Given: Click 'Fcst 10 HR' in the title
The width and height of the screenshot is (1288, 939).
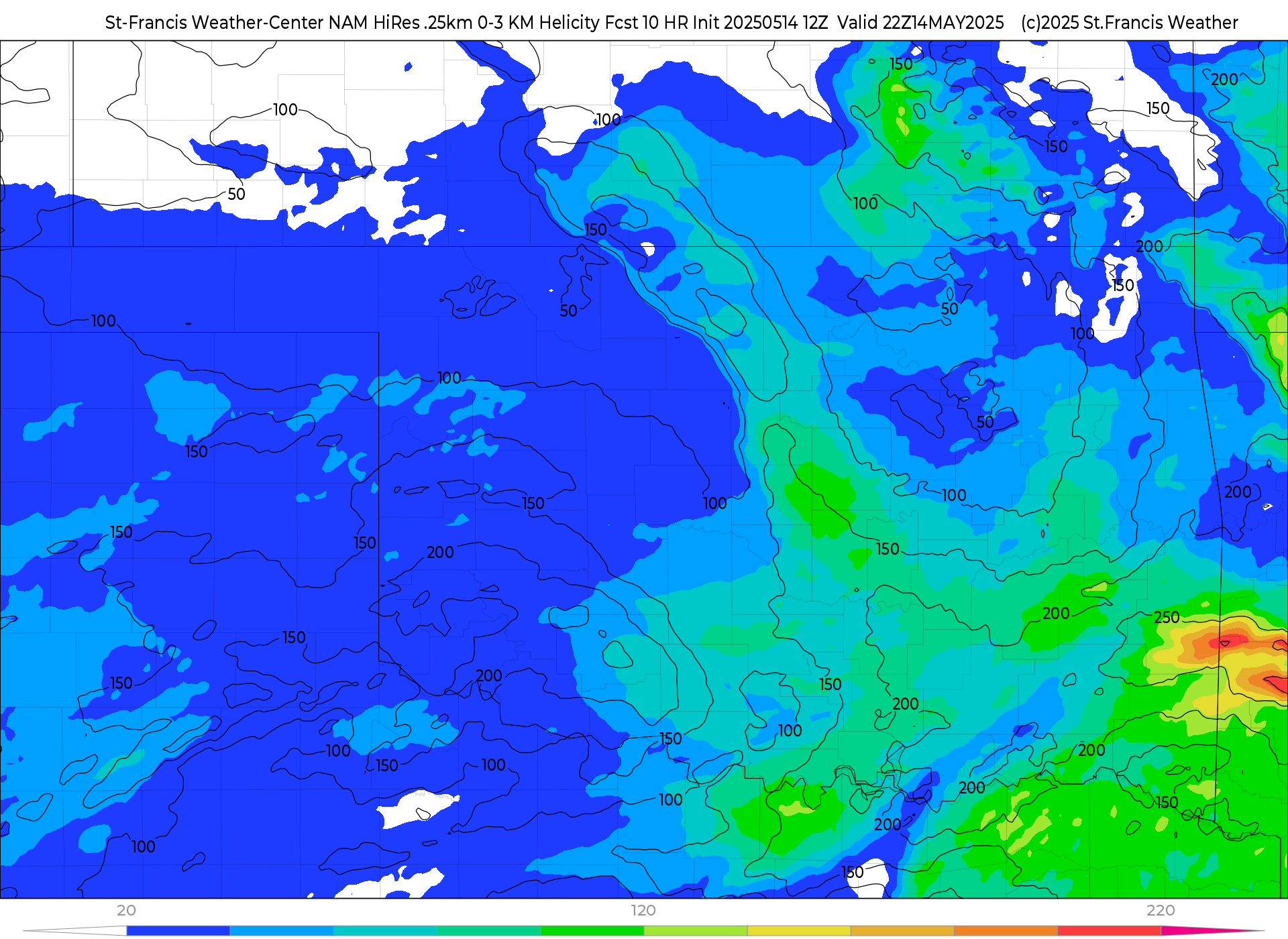Looking at the screenshot, I should coord(646,23).
